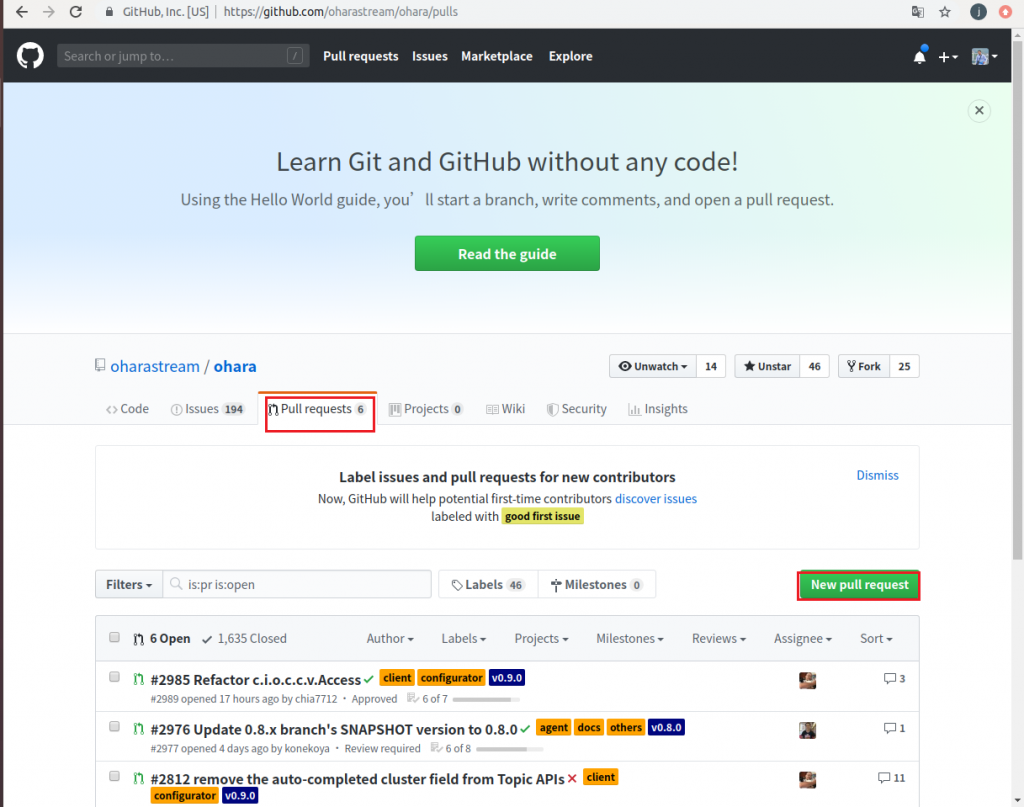The height and width of the screenshot is (807, 1024).
Task: Open Explore in the top navigation
Action: coord(570,56)
